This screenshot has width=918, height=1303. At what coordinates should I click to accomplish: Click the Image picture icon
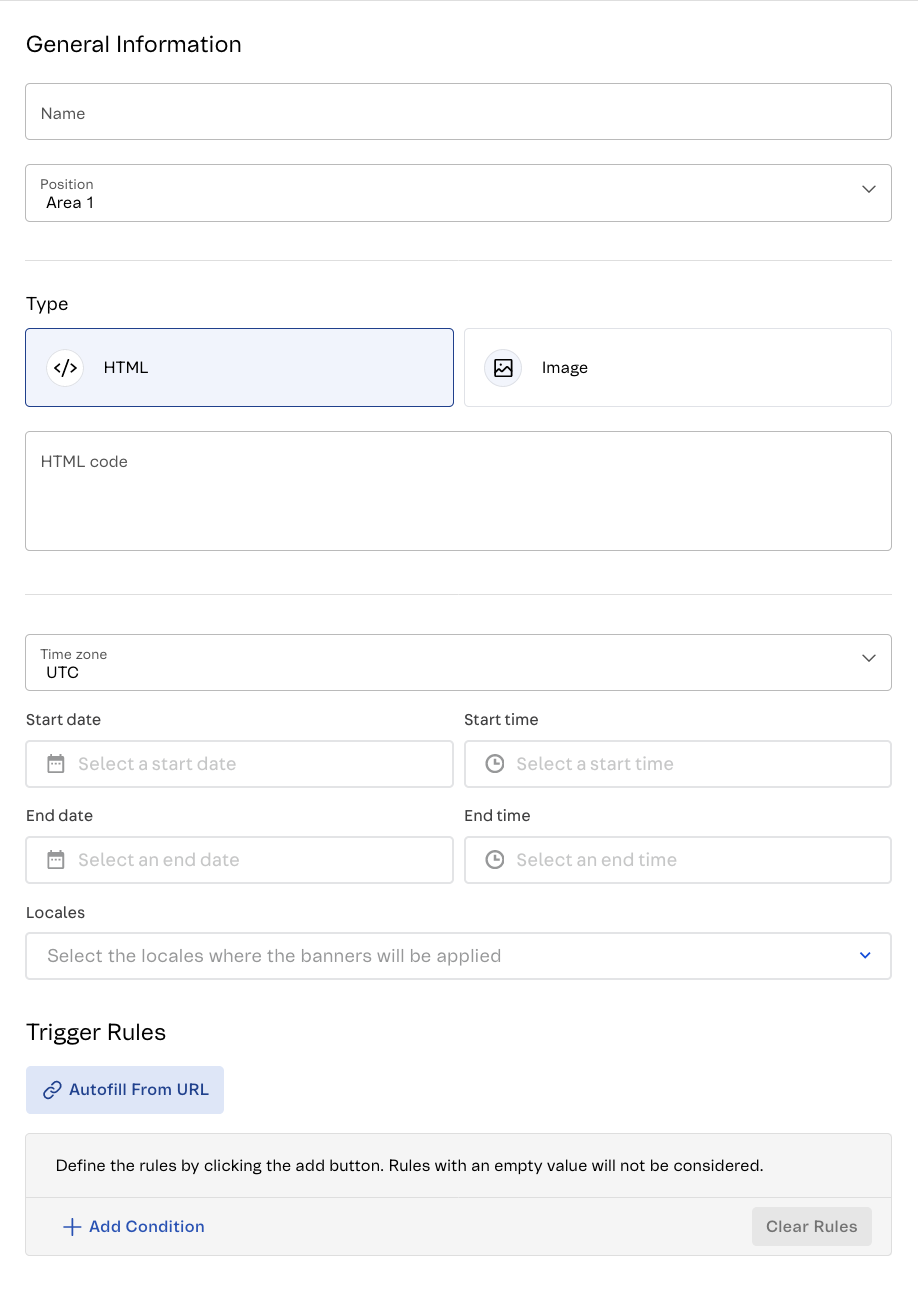click(x=503, y=368)
